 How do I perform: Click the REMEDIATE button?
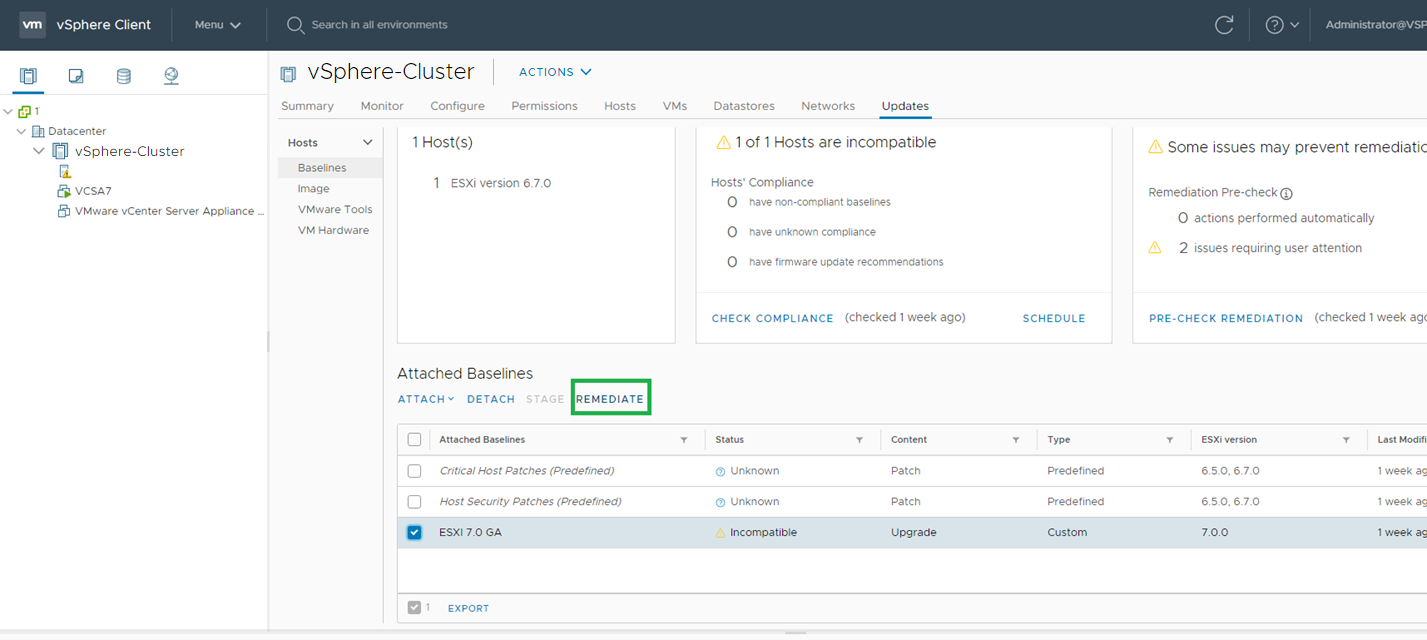click(x=610, y=399)
